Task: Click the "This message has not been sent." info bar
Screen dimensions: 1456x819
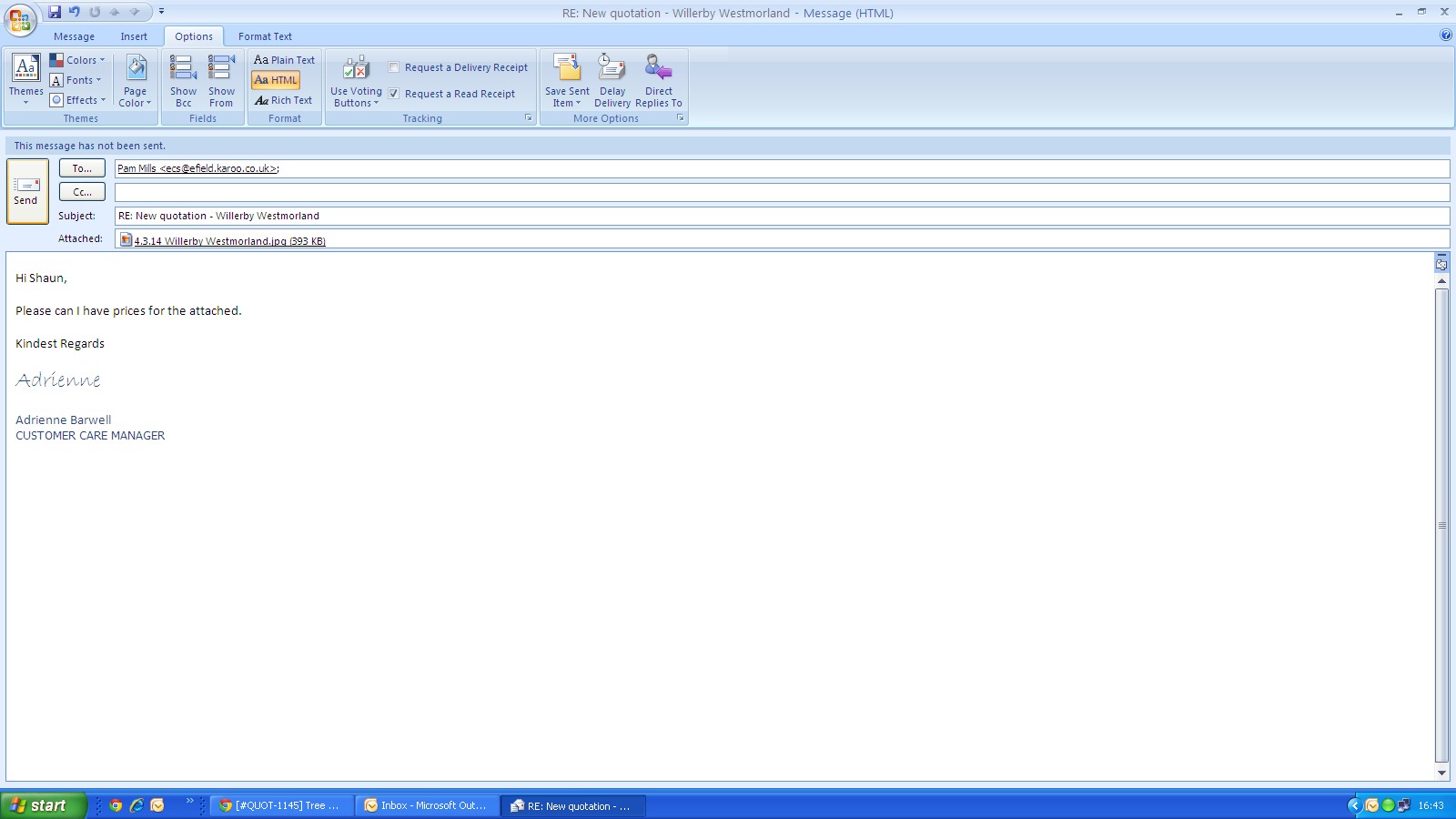Action: click(x=727, y=146)
